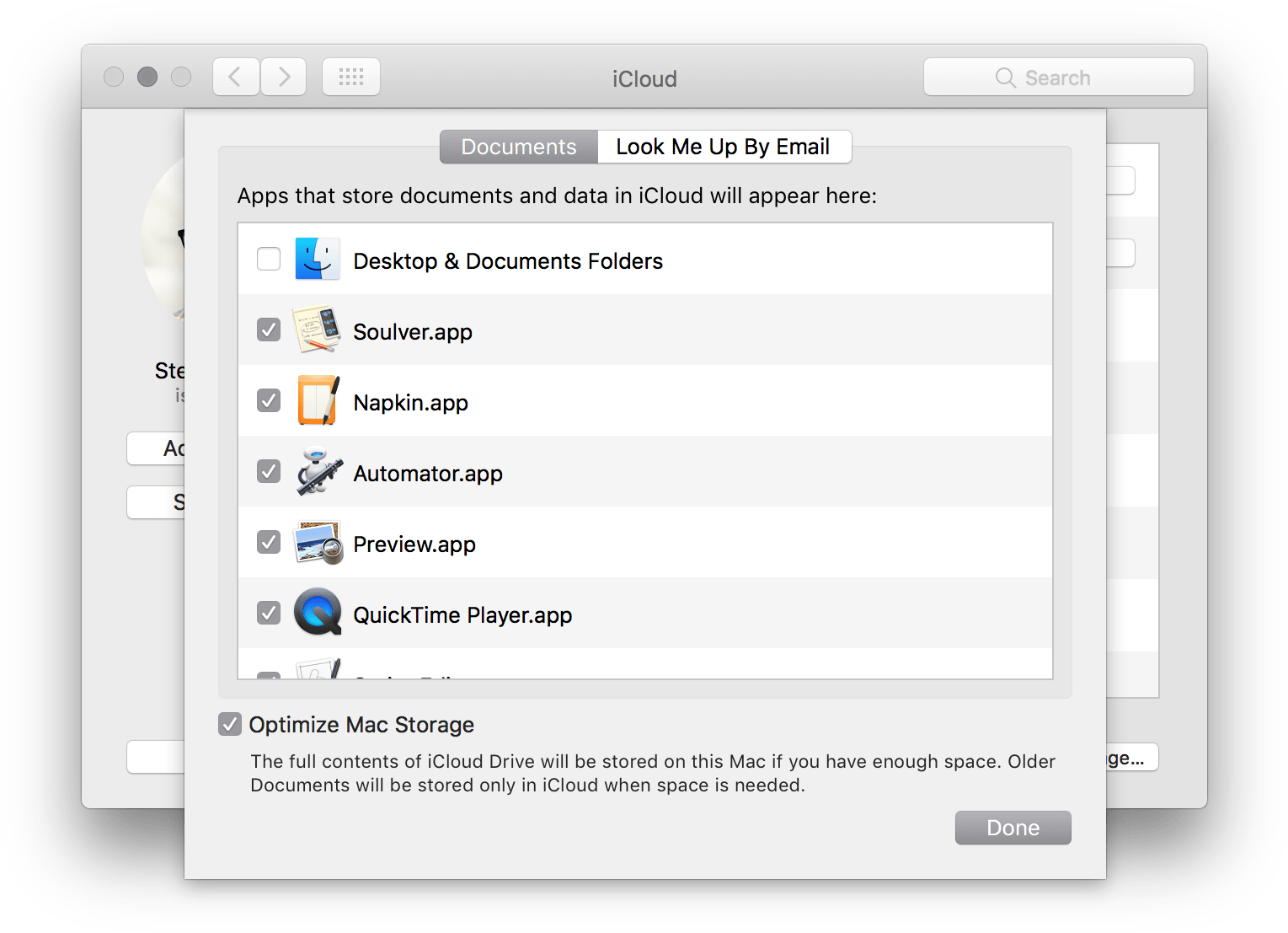Viewport: 1288px width, 933px height.
Task: Click the iCloud window title
Action: tap(644, 78)
